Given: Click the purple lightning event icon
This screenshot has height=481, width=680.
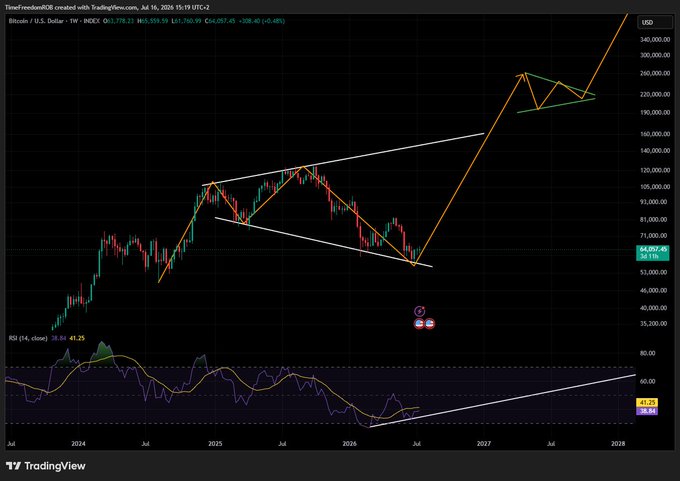Looking at the screenshot, I should pyautogui.click(x=419, y=311).
